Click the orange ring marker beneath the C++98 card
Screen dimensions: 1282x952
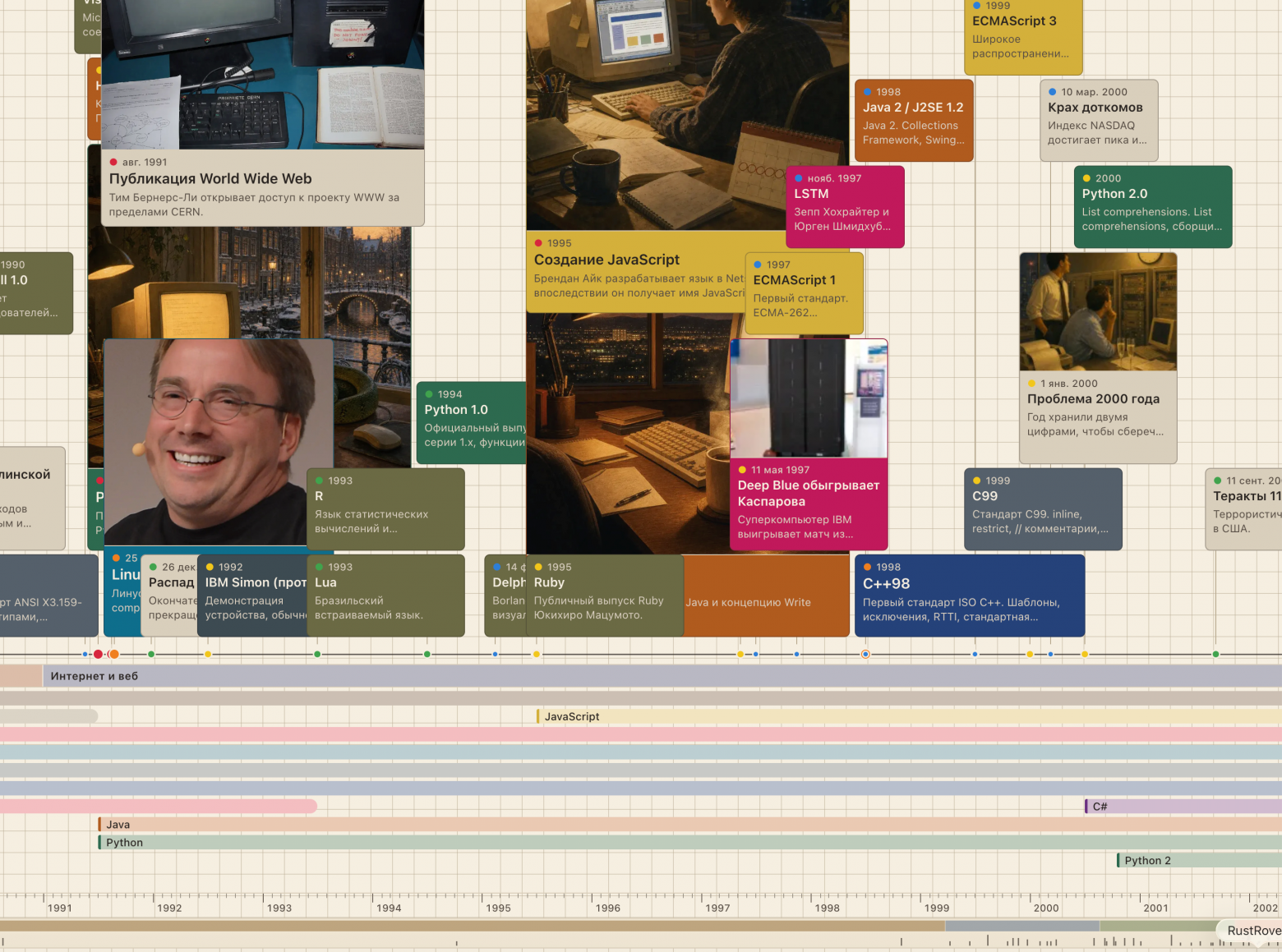(865, 654)
